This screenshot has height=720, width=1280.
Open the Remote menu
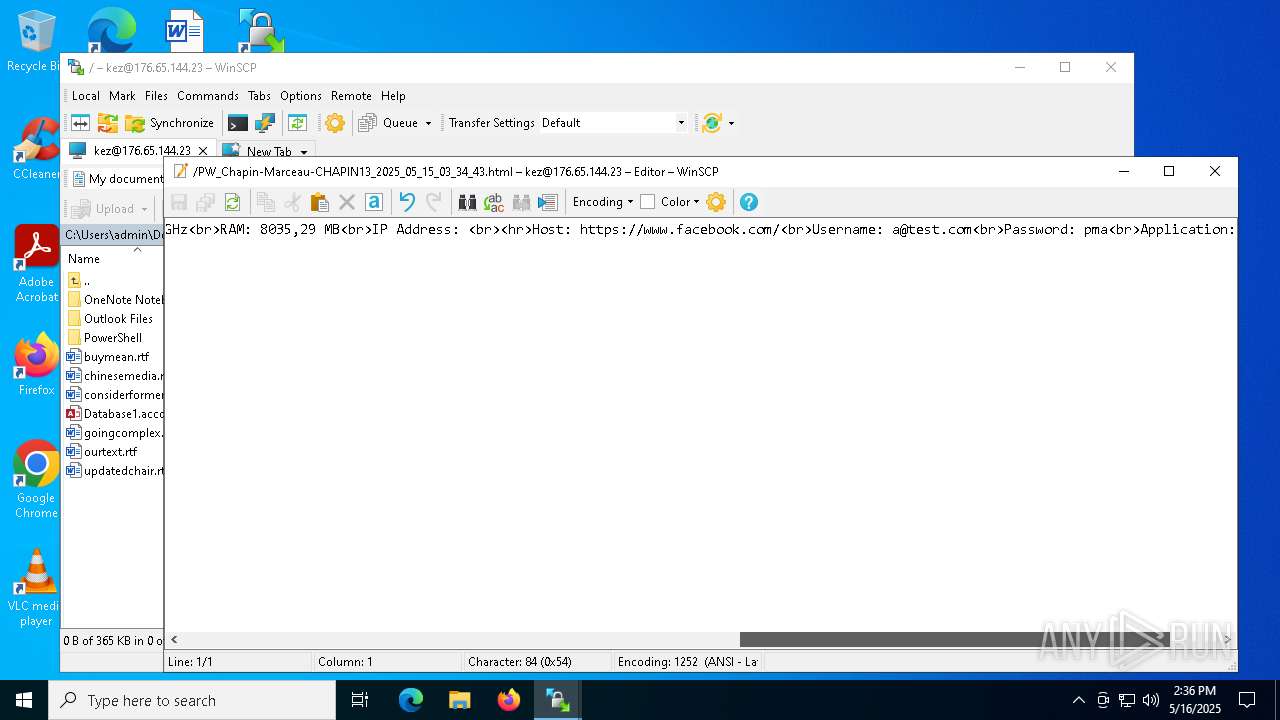[x=351, y=96]
